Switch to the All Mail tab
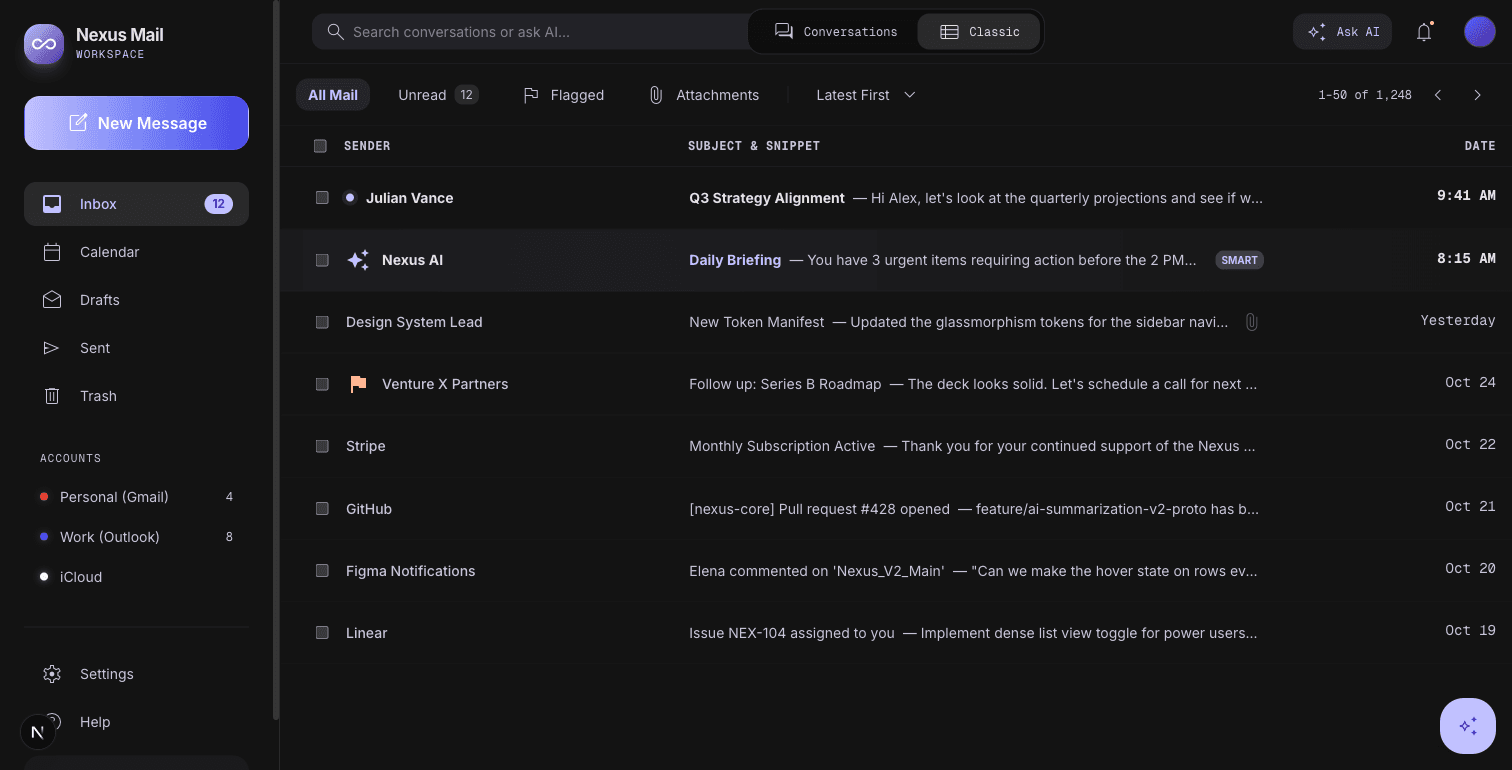1512x770 pixels. tap(333, 95)
